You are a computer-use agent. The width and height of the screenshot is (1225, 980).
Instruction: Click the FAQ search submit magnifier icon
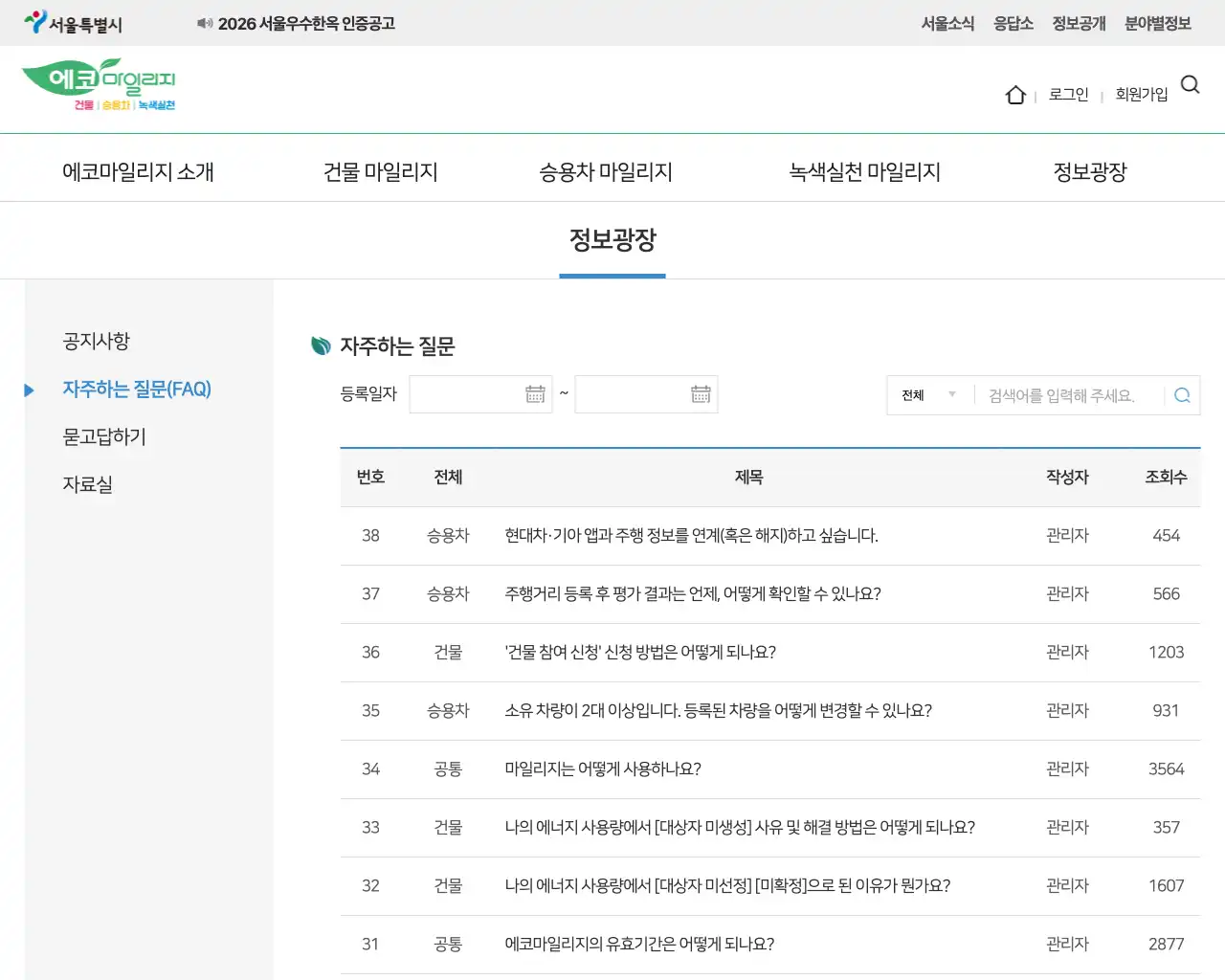(1182, 395)
